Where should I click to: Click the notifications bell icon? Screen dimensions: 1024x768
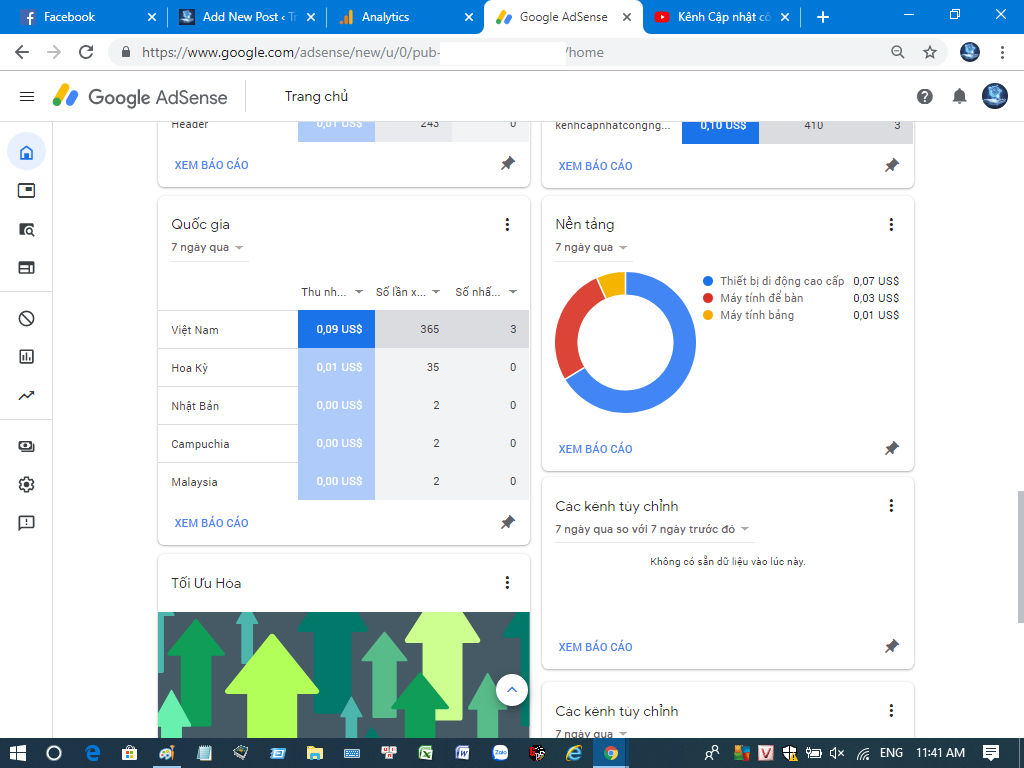[959, 97]
